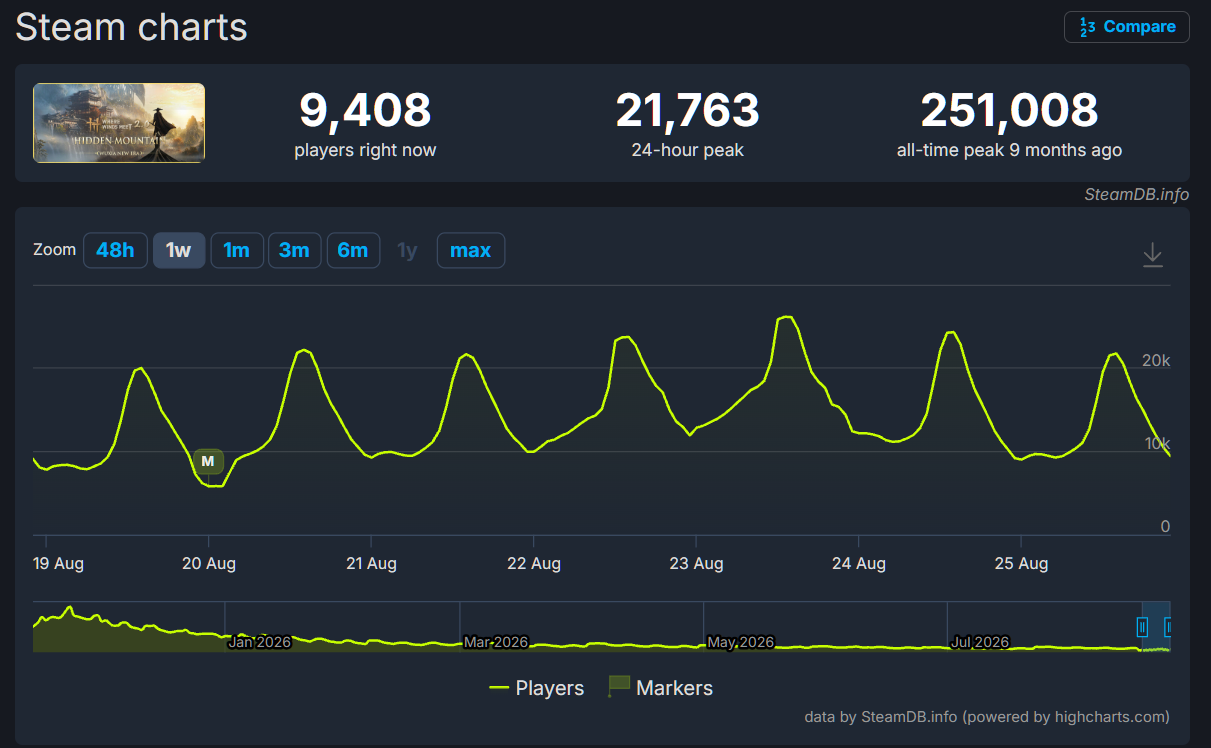1211x748 pixels.
Task: Click the Steam charts heading
Action: (131, 27)
